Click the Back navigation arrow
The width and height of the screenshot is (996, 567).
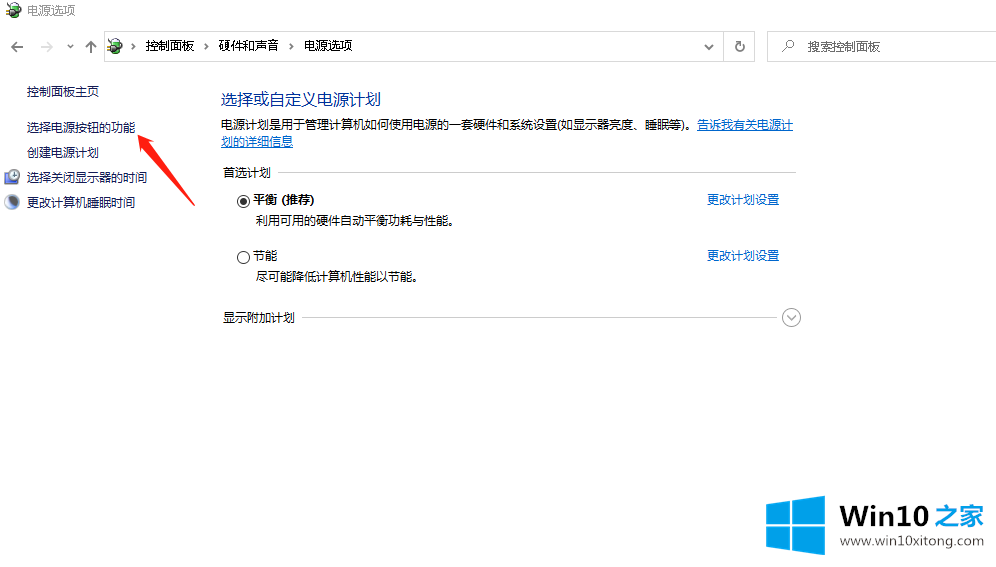(17, 46)
